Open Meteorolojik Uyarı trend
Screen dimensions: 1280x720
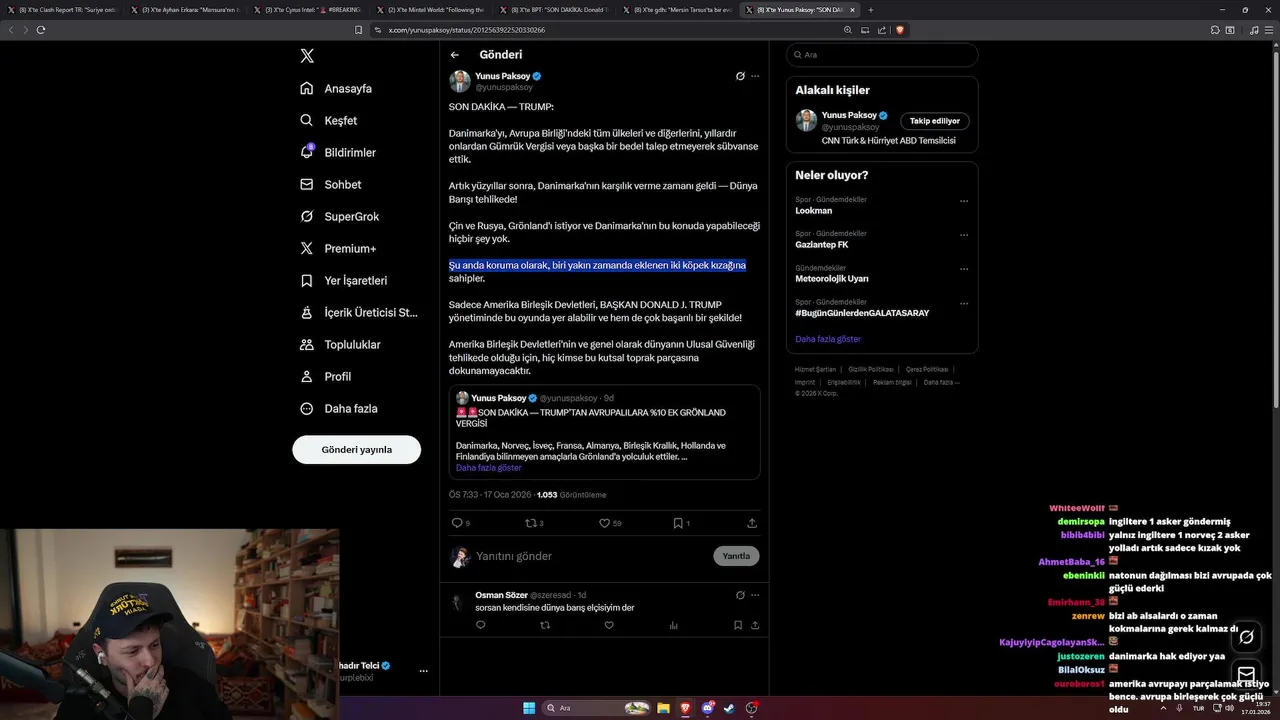831,279
